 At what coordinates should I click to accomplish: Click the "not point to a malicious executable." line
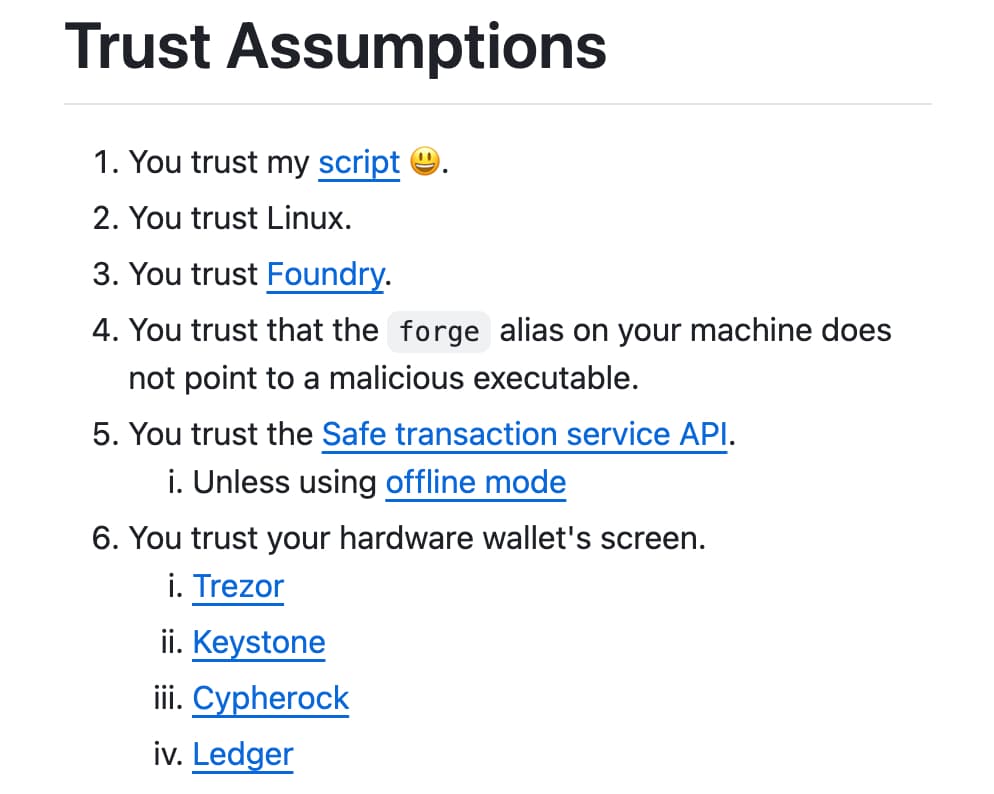coord(383,379)
